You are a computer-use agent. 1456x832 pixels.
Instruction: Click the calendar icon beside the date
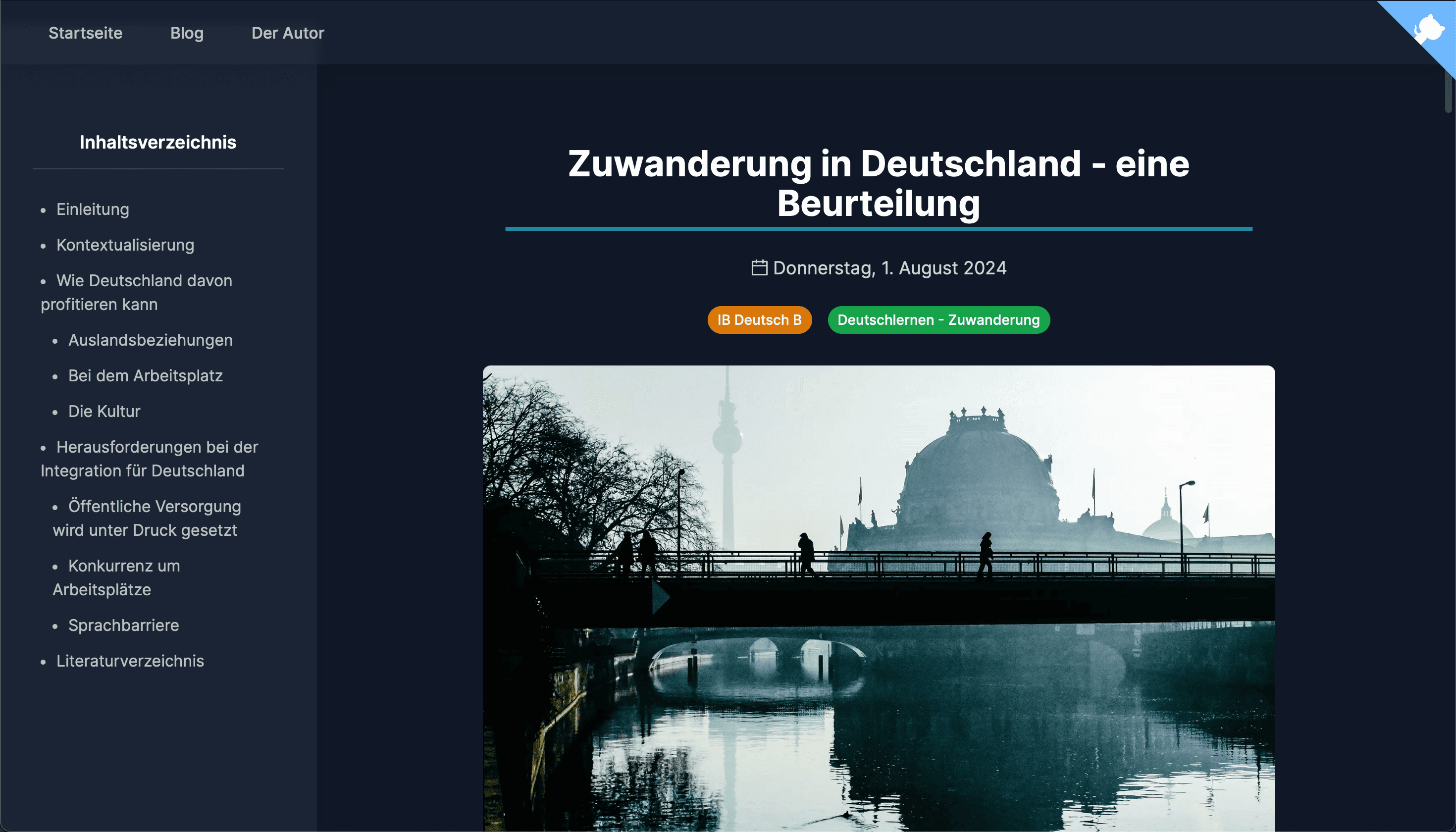(x=759, y=267)
